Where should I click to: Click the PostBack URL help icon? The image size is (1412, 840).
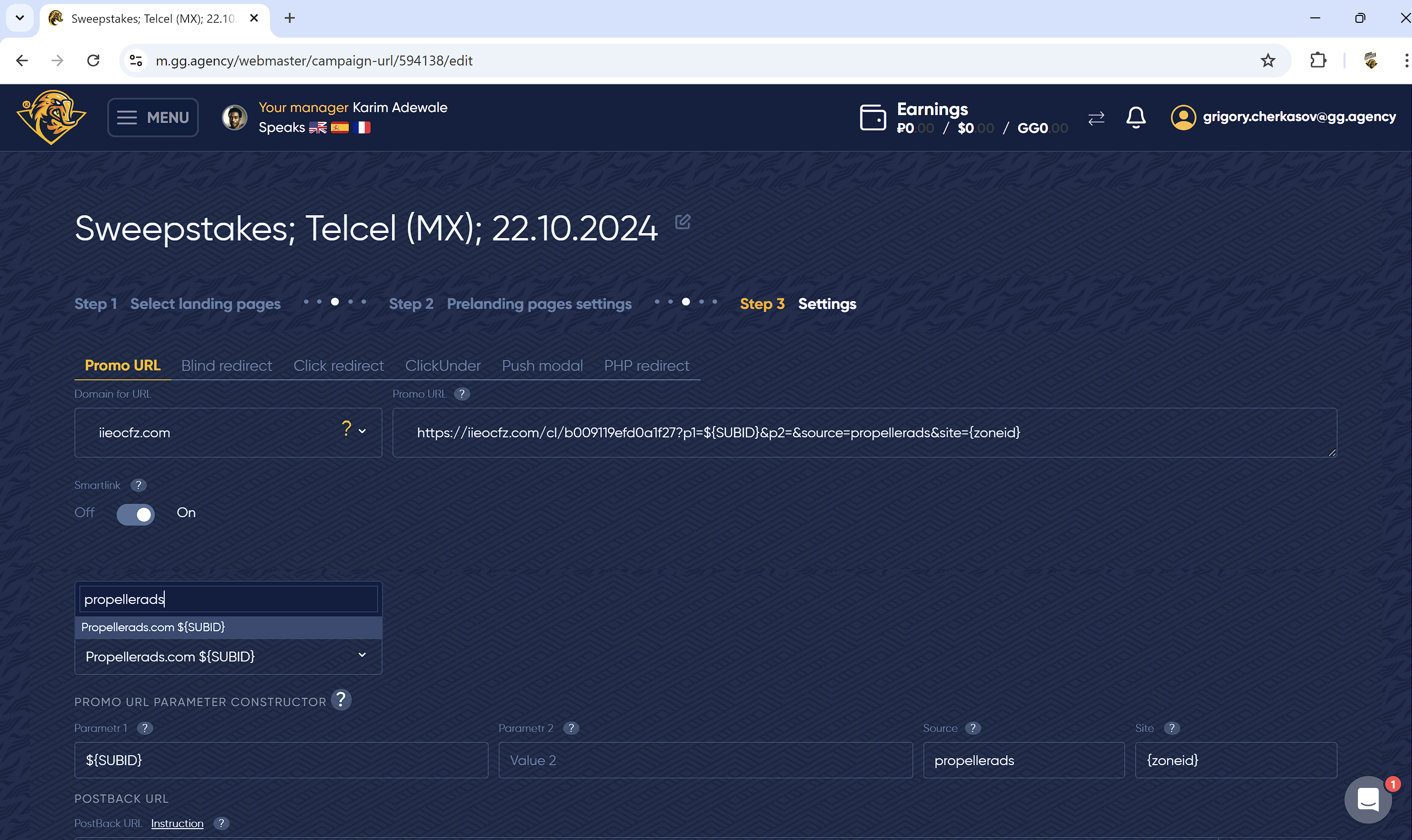(x=221, y=823)
